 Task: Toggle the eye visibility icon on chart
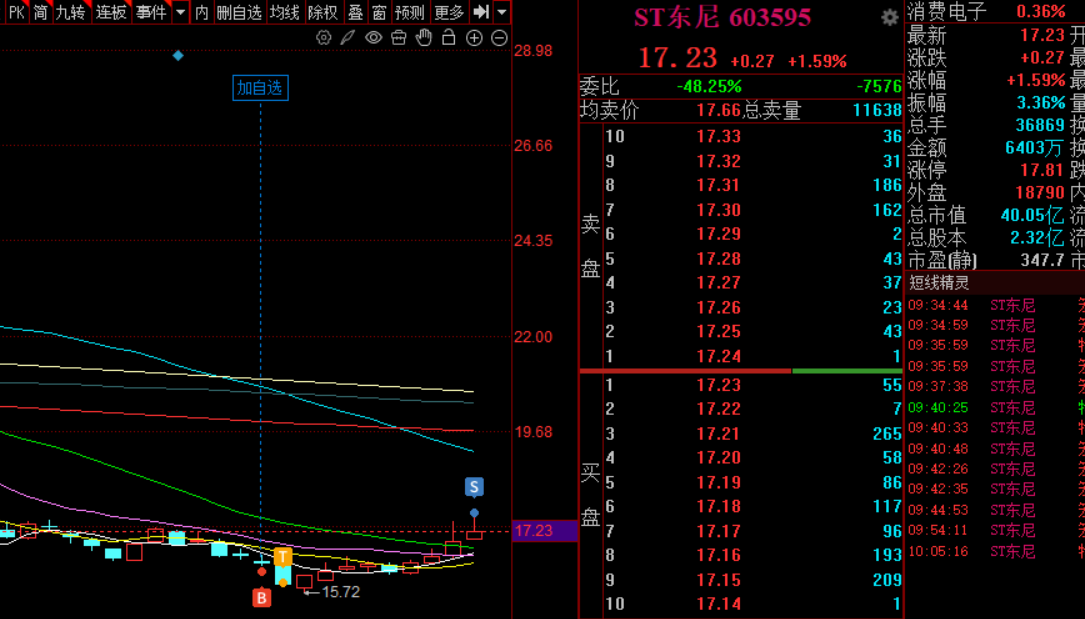point(374,37)
